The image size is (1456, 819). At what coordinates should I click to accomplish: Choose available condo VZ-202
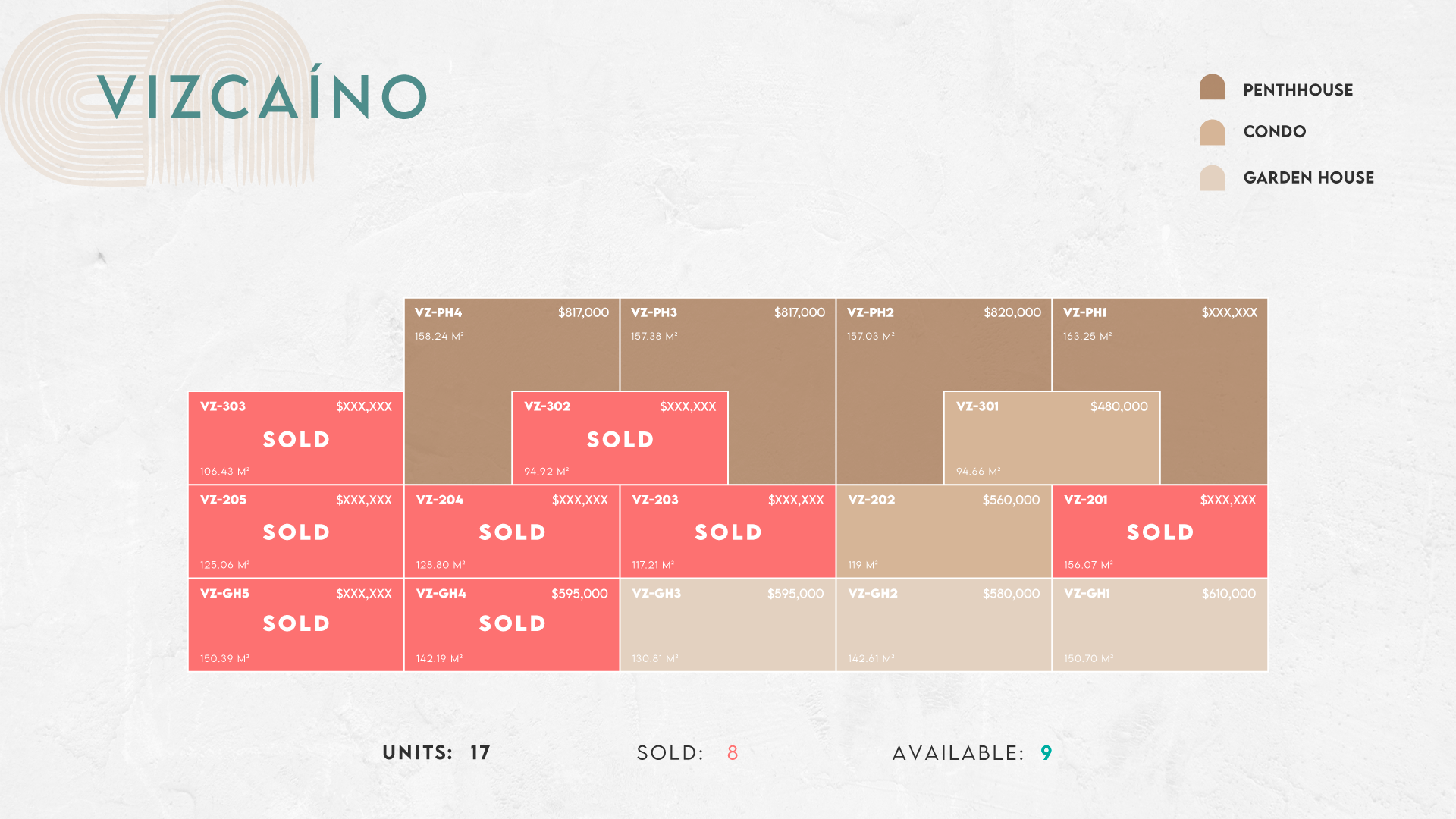pos(944,532)
